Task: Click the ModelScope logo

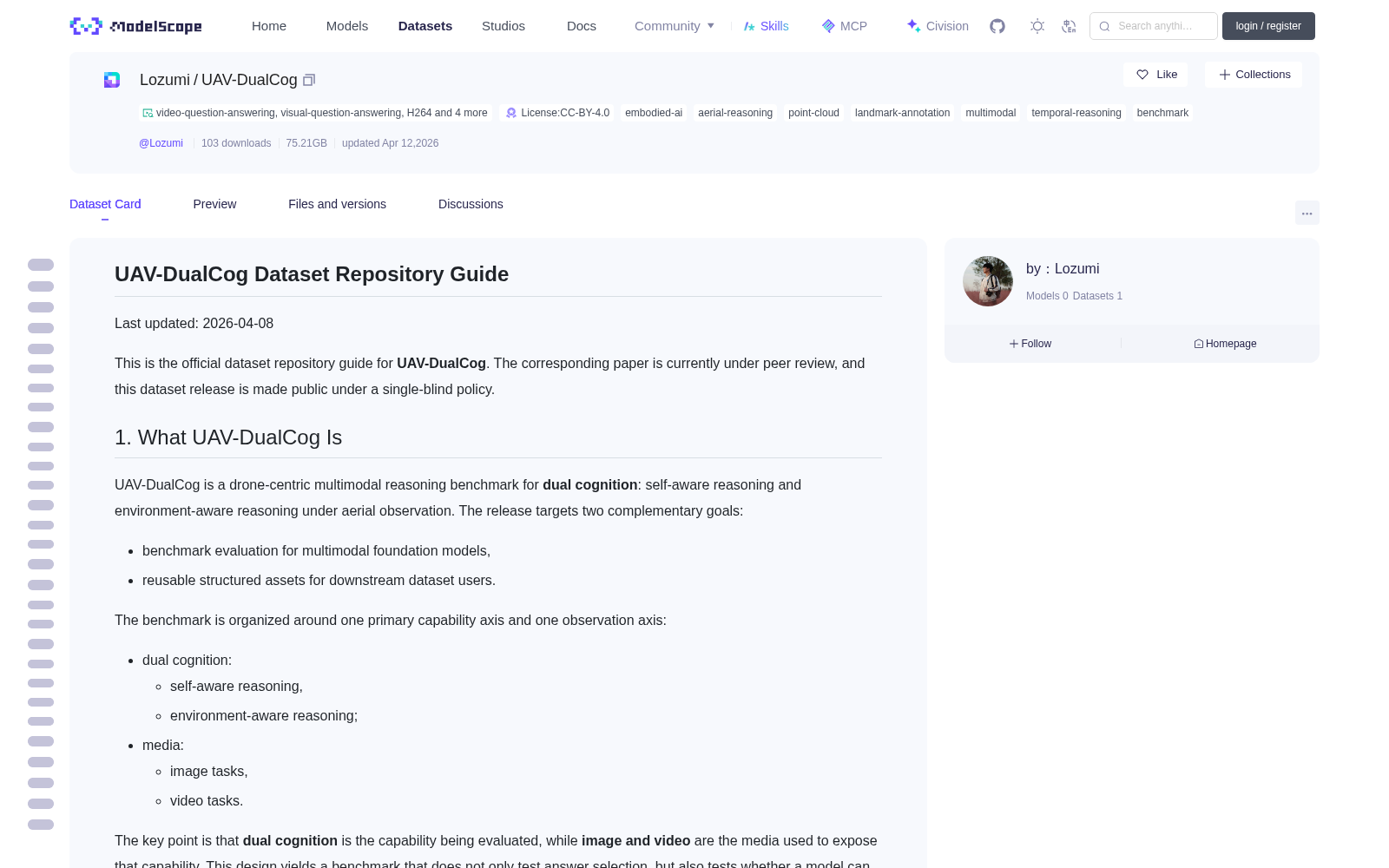Action: tap(135, 26)
